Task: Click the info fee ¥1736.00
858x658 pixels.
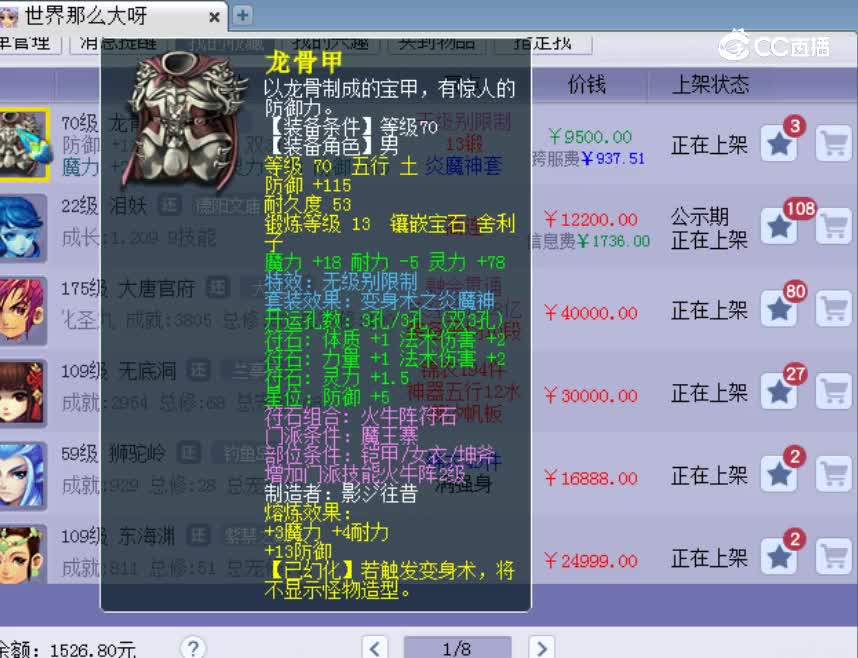Action: 613,241
